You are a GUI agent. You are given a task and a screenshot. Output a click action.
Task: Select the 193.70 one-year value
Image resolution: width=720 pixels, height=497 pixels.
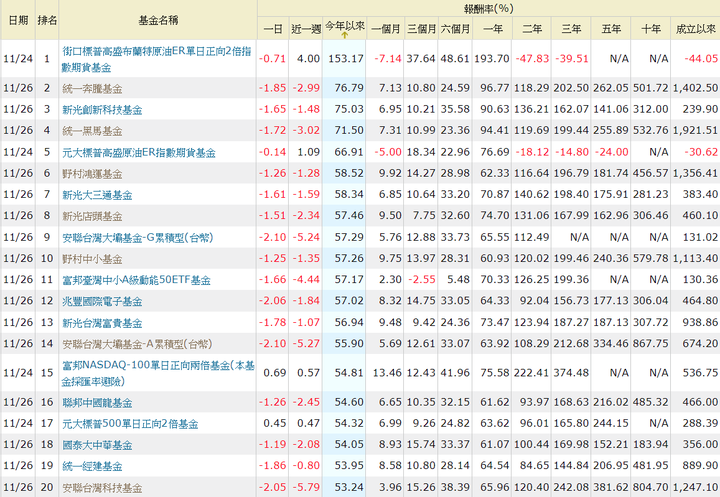pos(492,59)
